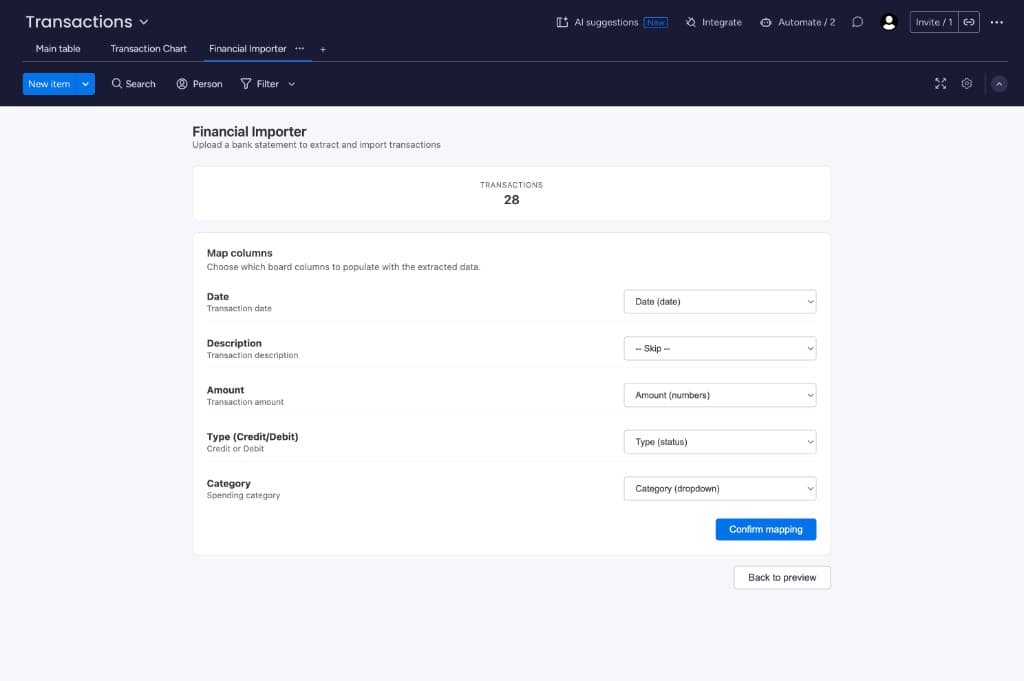This screenshot has height=681, width=1024.
Task: Copy board link icon next to Invite
Action: [969, 22]
